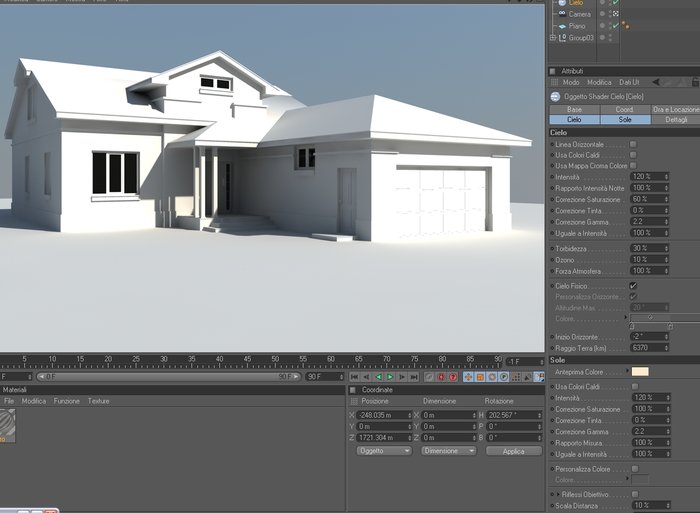The image size is (700, 513).
Task: Click frame 50 on the timeline ruler
Action: coord(275,361)
